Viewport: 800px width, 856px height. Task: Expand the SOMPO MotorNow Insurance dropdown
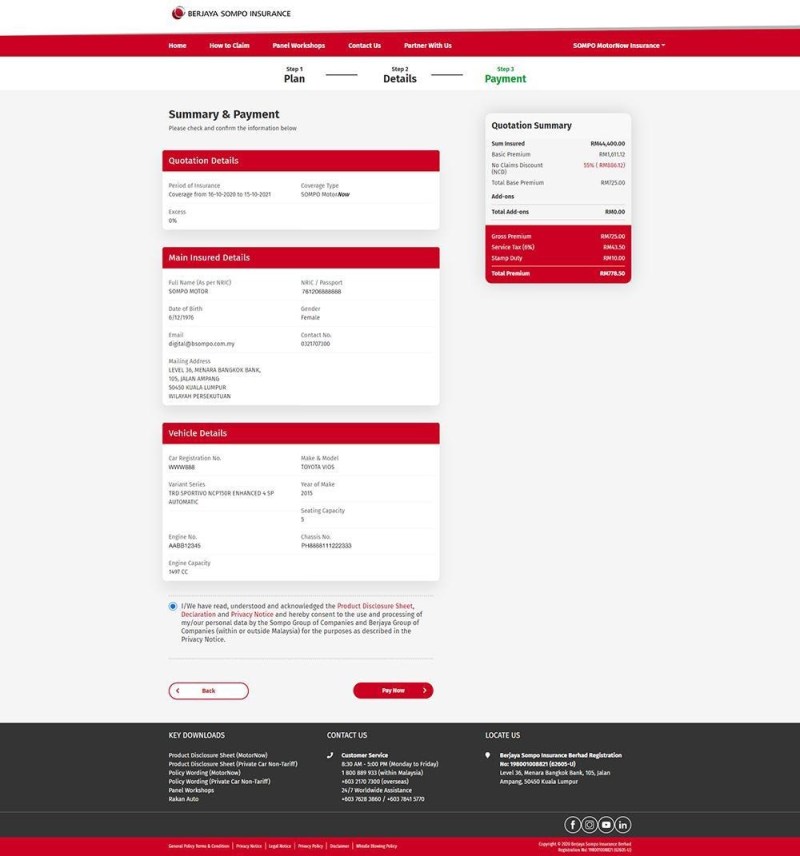coord(619,45)
